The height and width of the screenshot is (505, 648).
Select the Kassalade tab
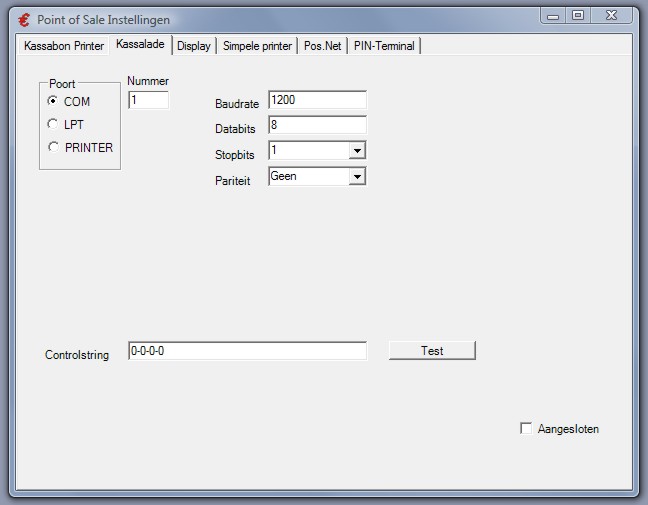(x=140, y=45)
